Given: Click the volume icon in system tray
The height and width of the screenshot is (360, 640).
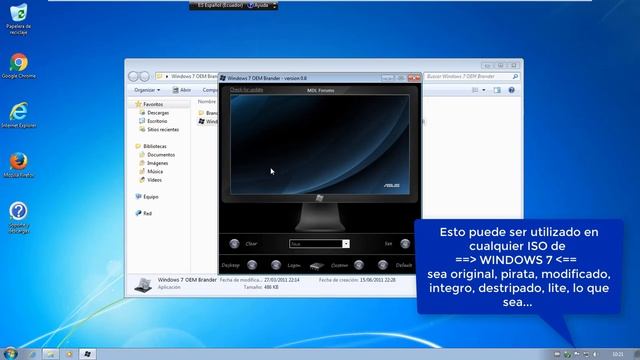Looking at the screenshot, I should pos(596,354).
